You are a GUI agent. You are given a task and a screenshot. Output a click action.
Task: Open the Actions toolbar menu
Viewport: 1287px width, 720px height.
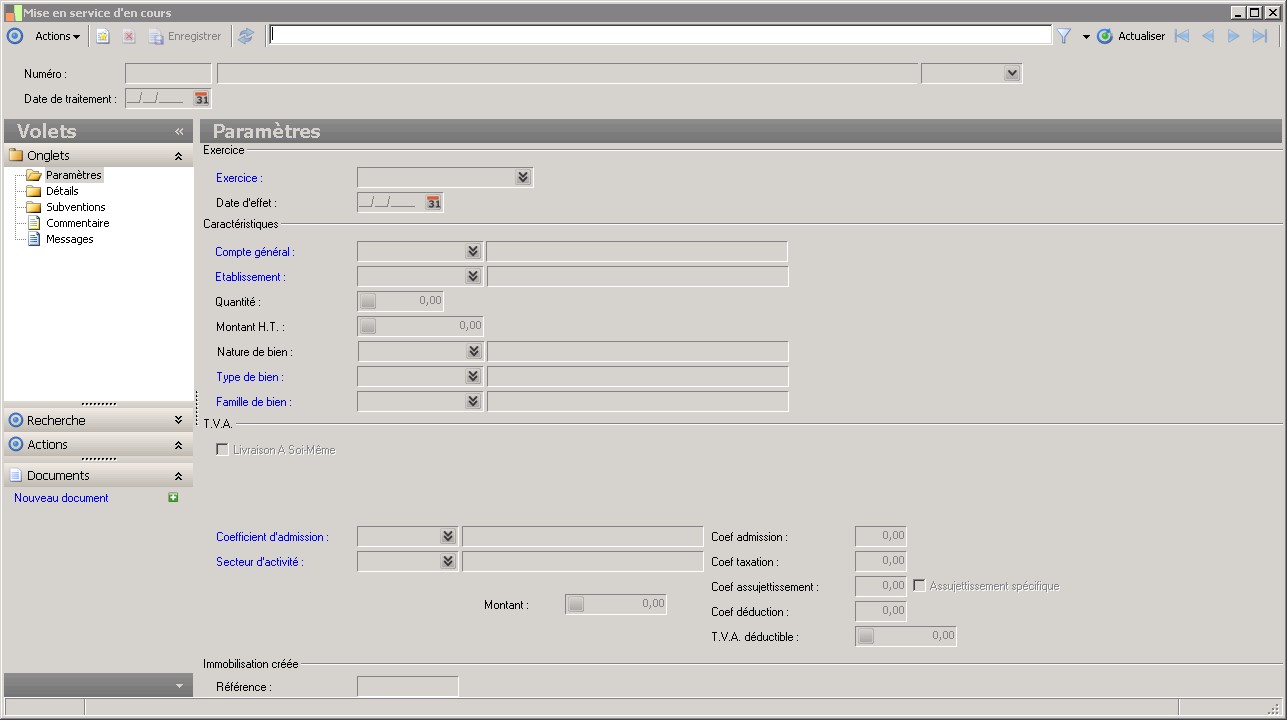point(57,36)
